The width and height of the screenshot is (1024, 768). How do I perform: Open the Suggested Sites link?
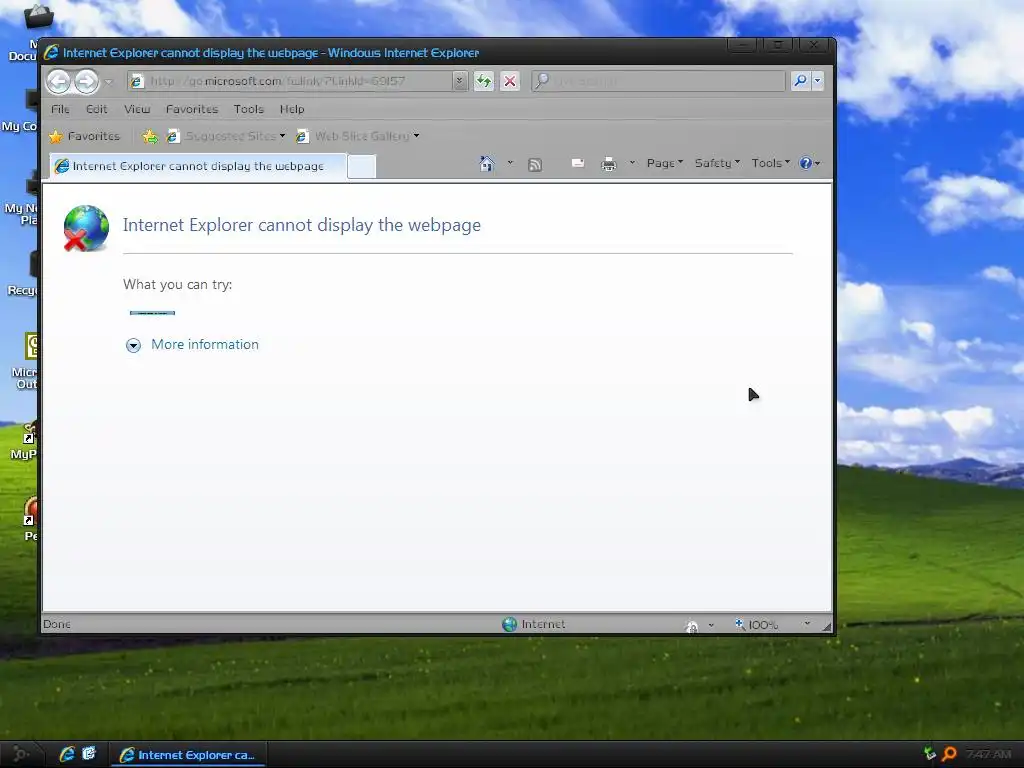(226, 136)
